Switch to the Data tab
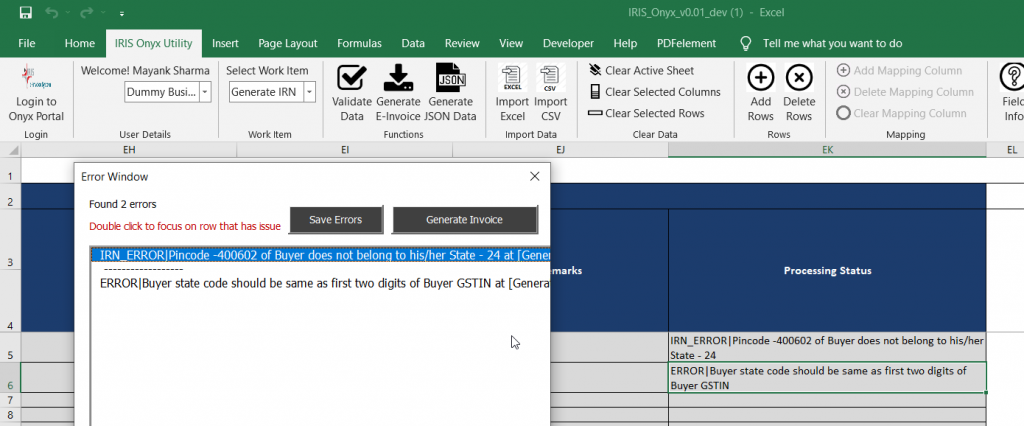1024x426 pixels. coord(413,43)
